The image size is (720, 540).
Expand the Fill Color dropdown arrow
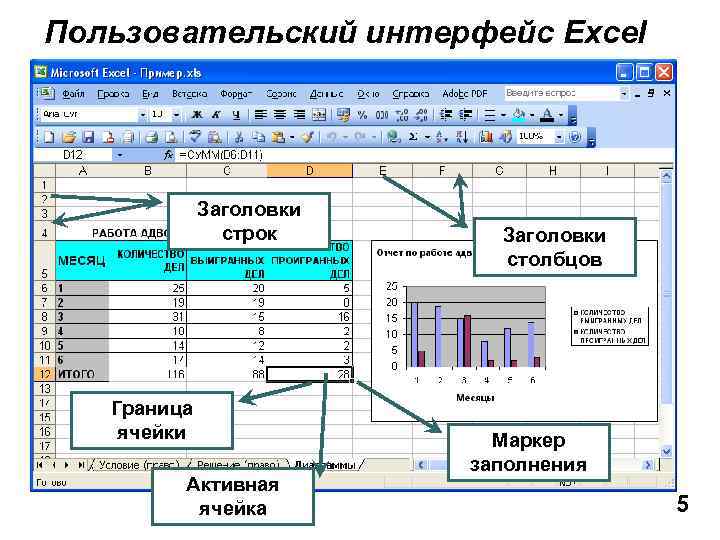pyautogui.click(x=532, y=115)
